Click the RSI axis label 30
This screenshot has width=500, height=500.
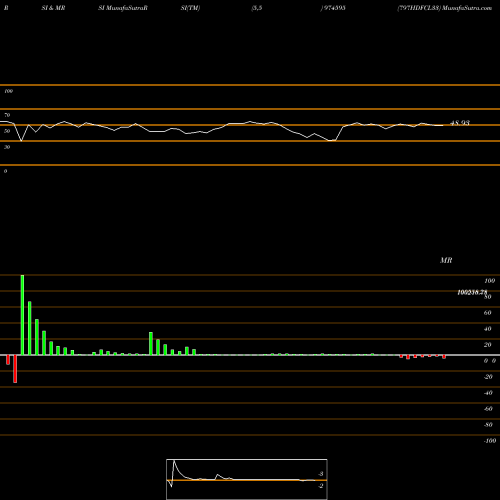(7, 147)
